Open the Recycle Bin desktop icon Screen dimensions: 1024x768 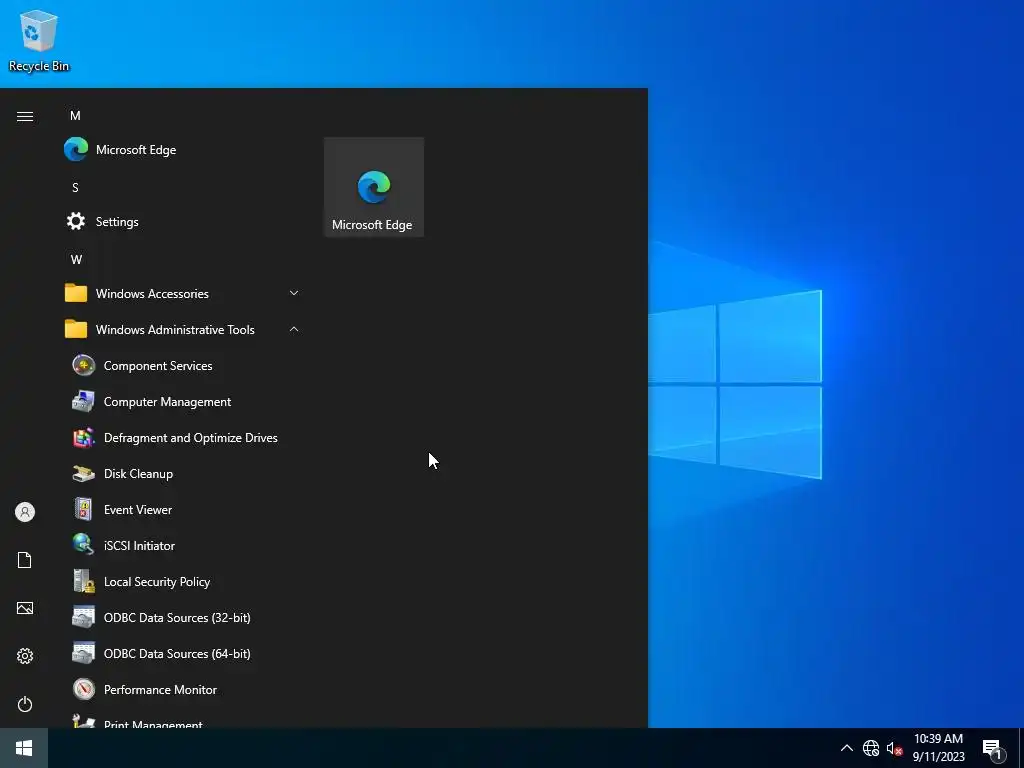tap(39, 40)
